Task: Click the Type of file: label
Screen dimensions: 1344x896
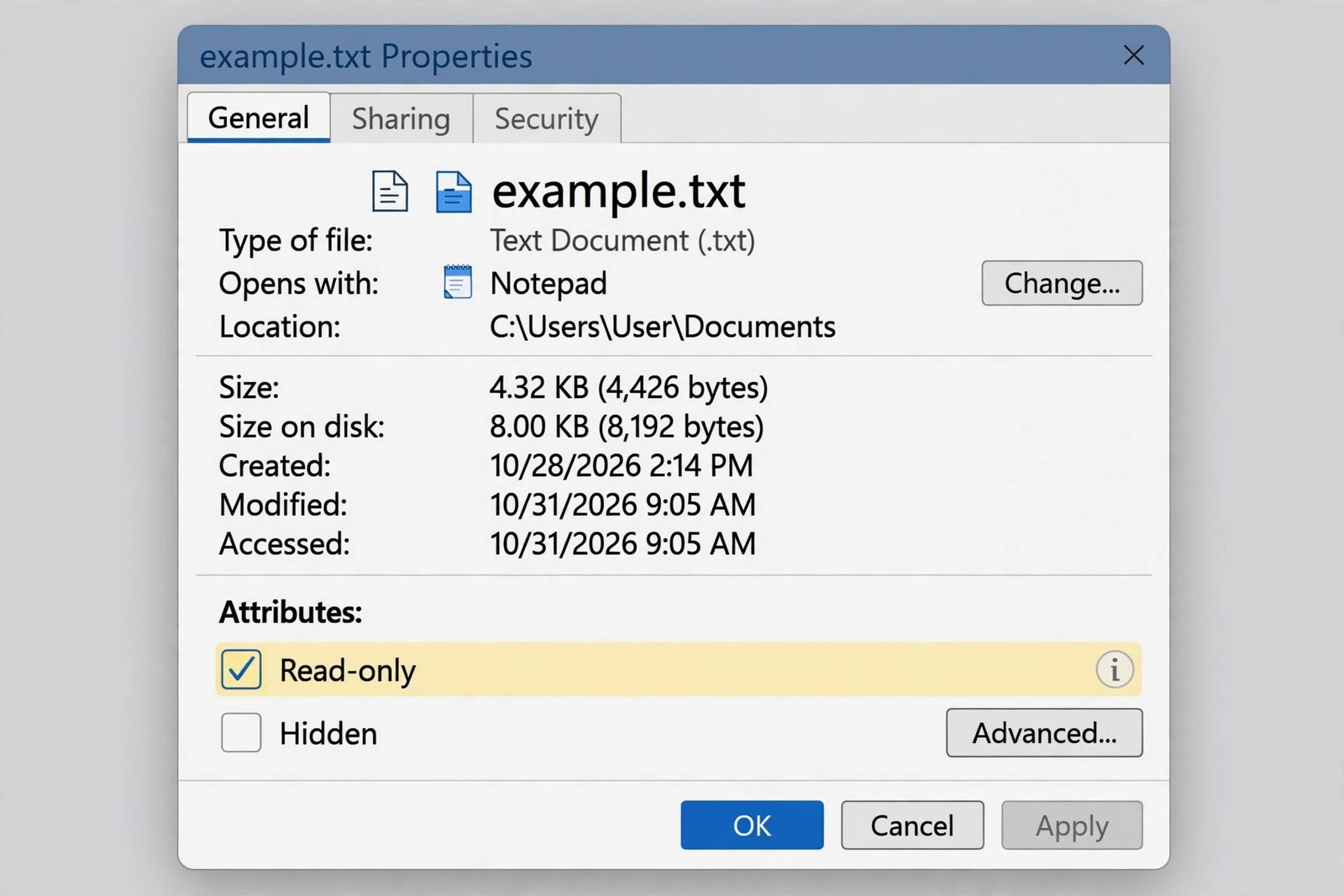Action: point(296,241)
